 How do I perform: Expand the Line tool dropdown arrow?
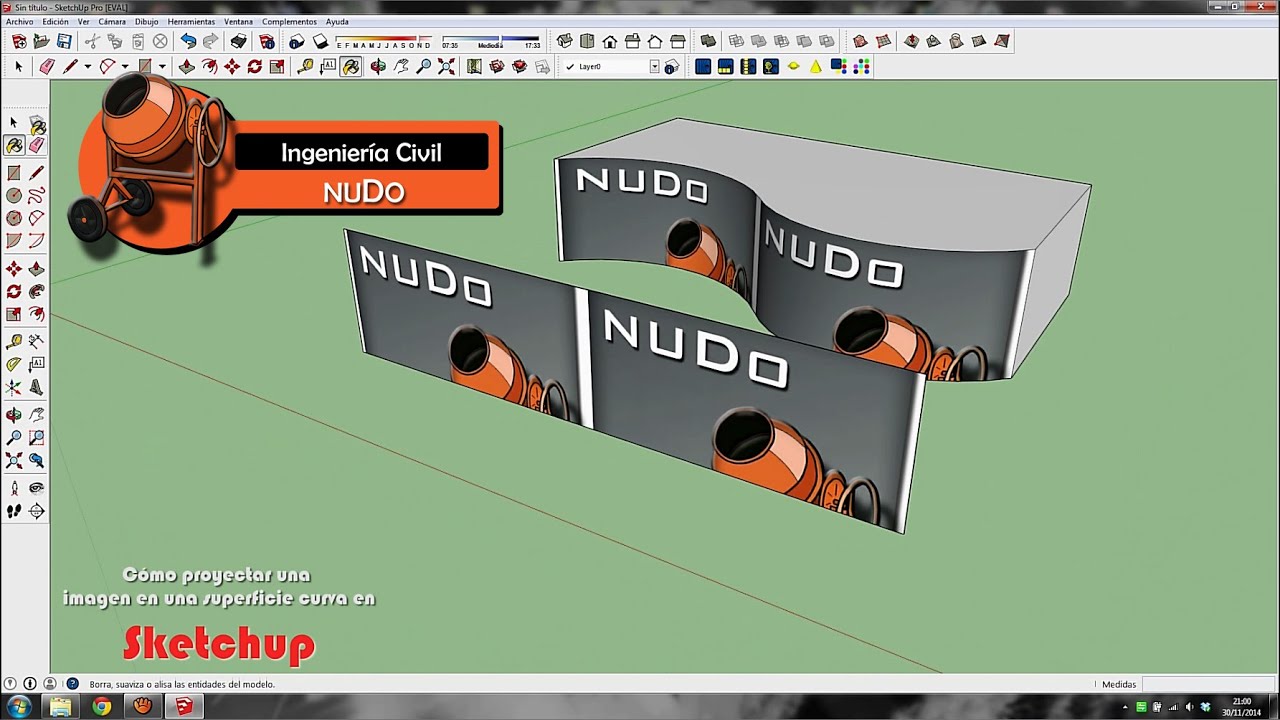88,67
